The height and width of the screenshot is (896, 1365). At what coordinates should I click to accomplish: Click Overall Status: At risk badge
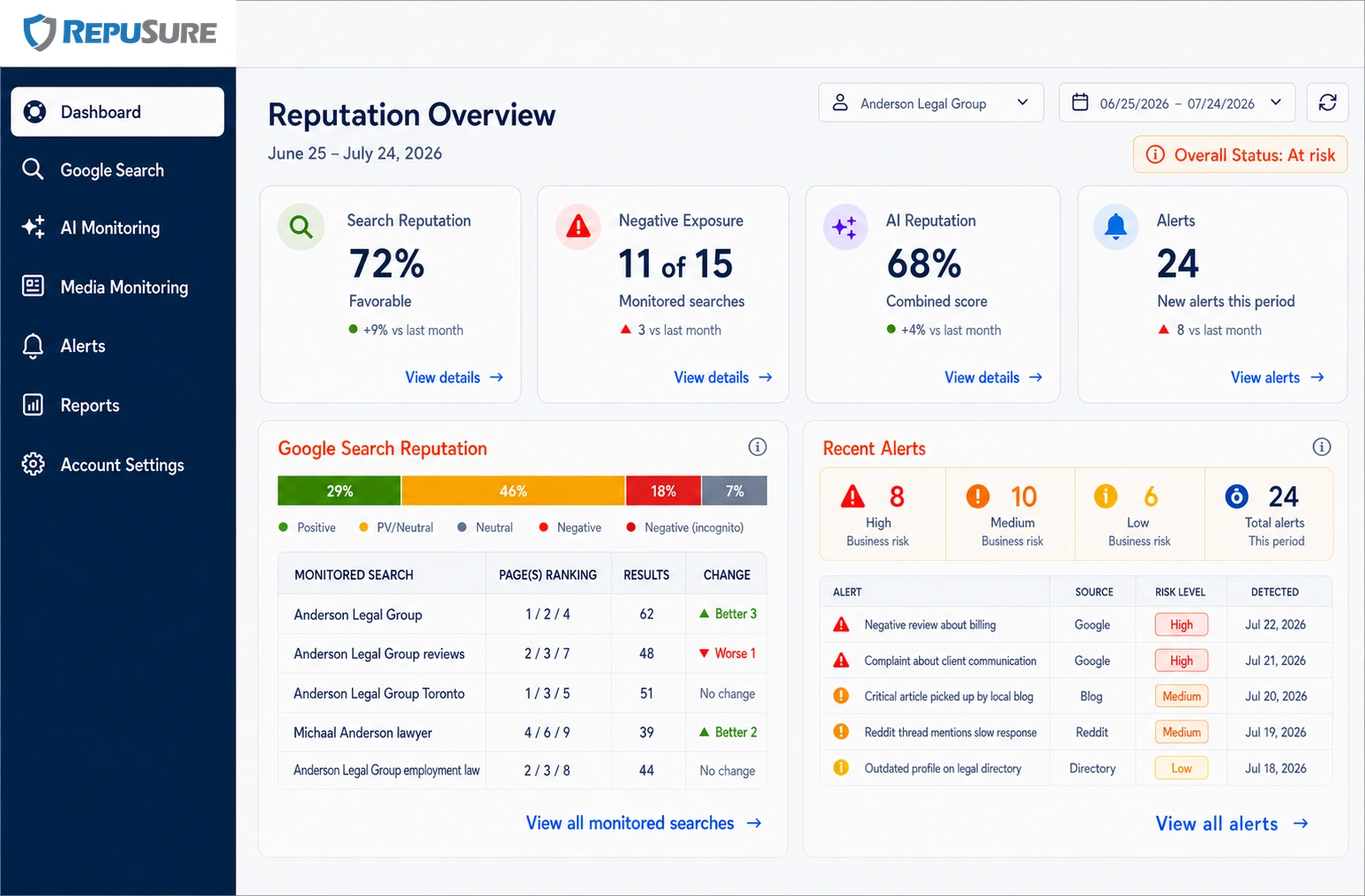click(x=1241, y=155)
